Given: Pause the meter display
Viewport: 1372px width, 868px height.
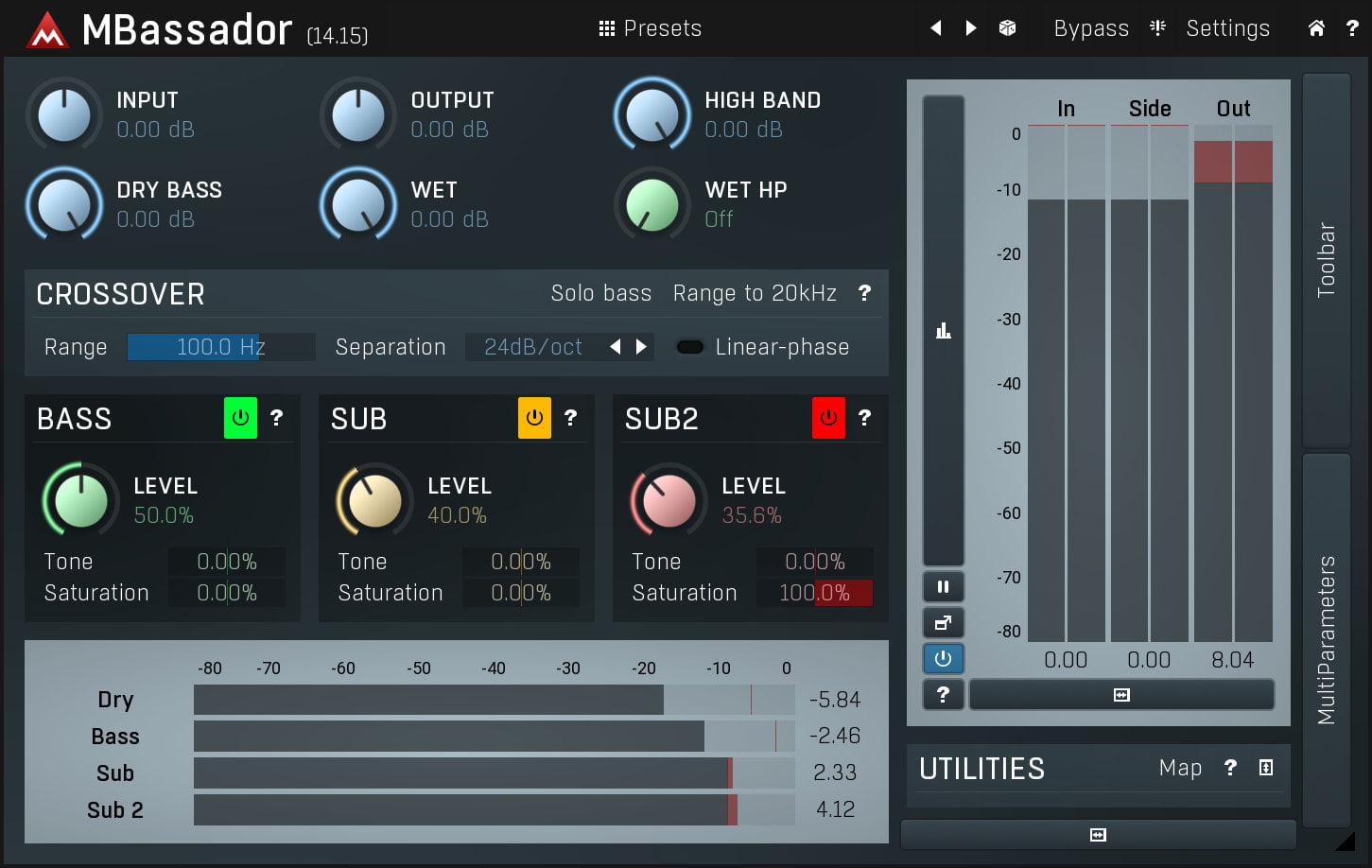Looking at the screenshot, I should click(943, 587).
